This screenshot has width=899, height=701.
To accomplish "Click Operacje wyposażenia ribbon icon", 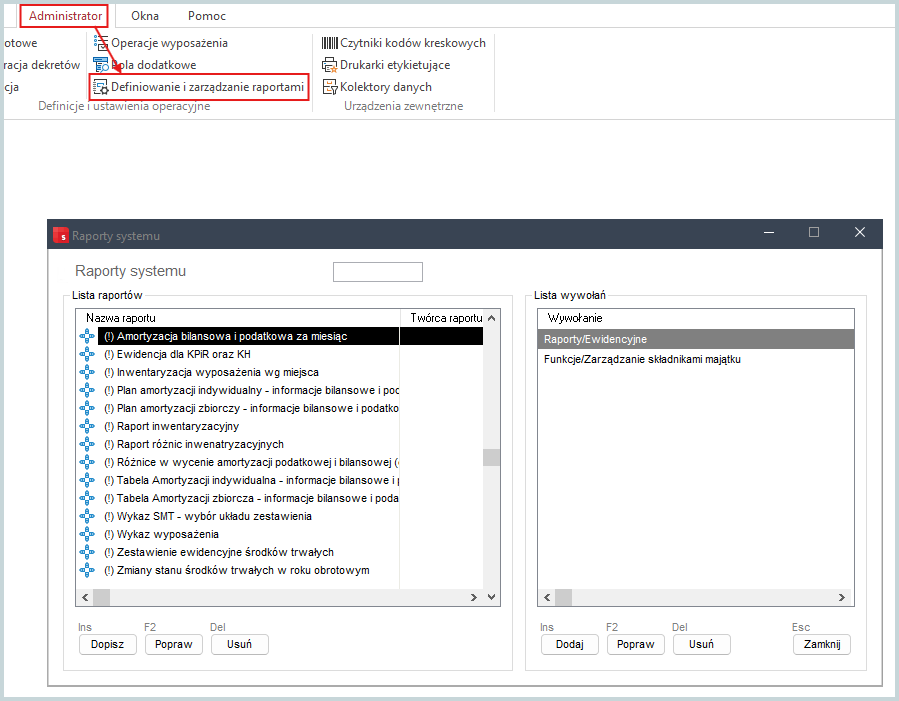I will tap(101, 43).
